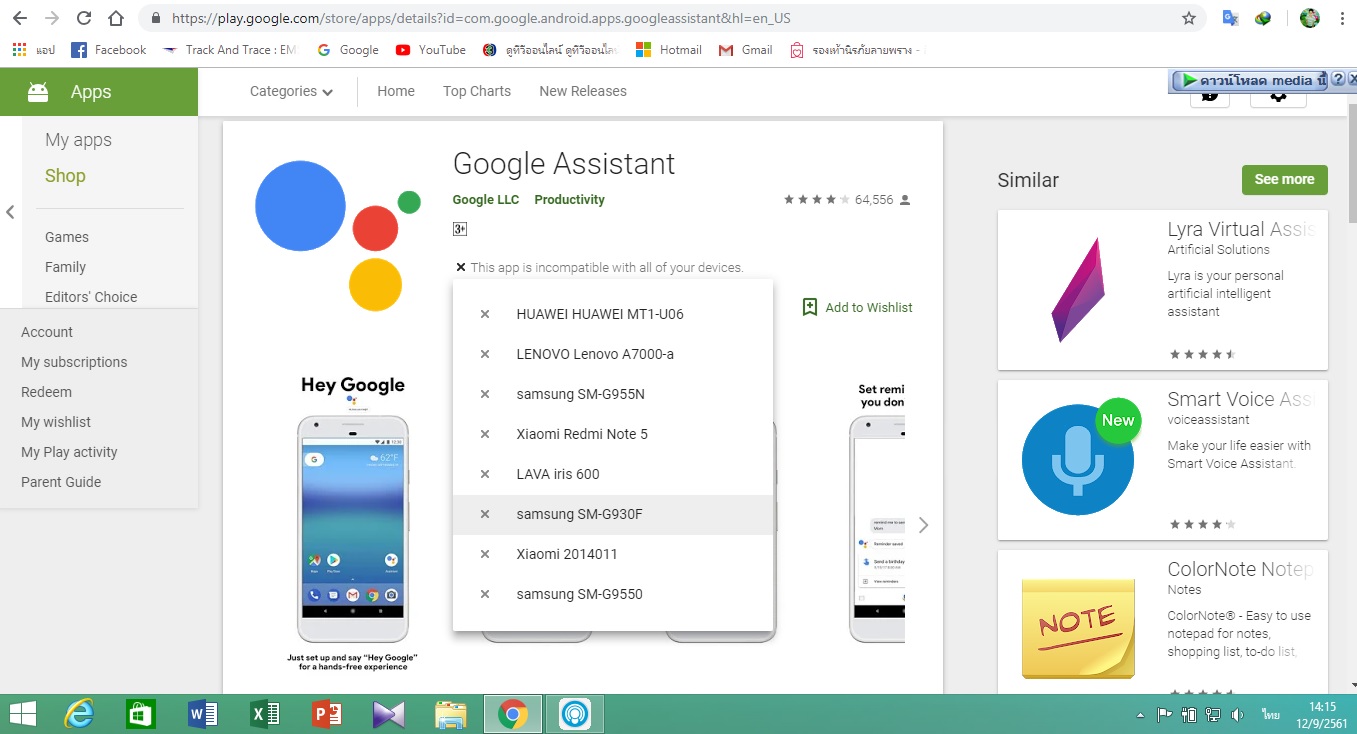Open Account in the sidebar
Screen dimensions: 1357x734
pos(47,332)
